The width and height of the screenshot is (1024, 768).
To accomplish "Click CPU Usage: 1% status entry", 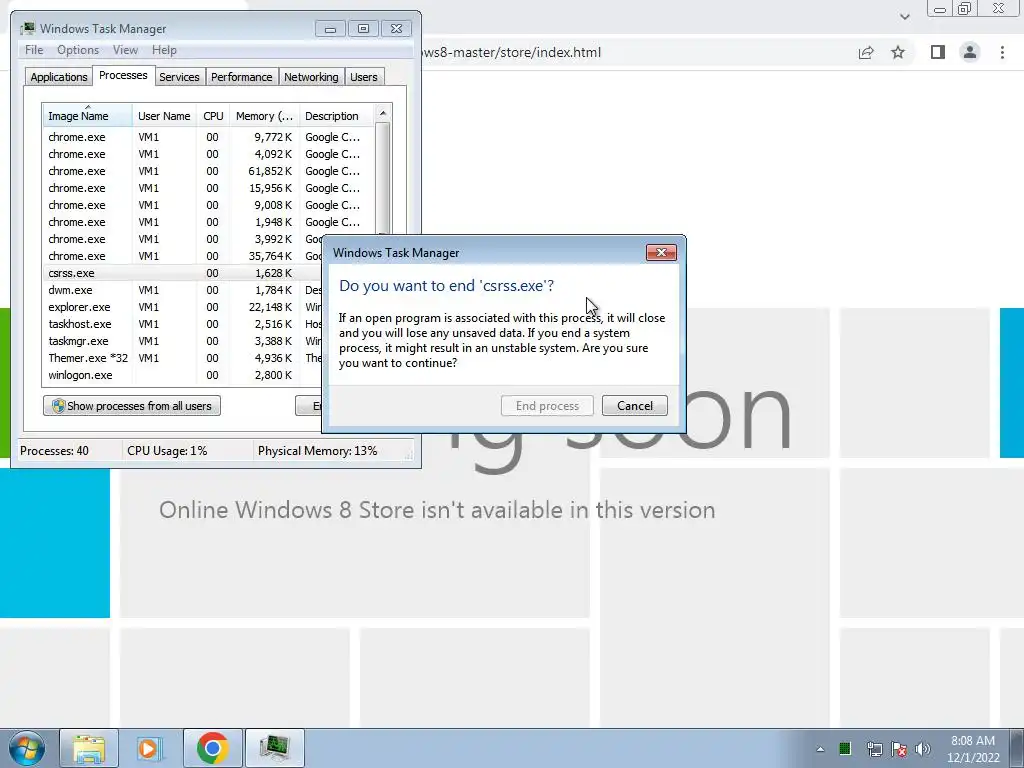I will (x=167, y=451).
